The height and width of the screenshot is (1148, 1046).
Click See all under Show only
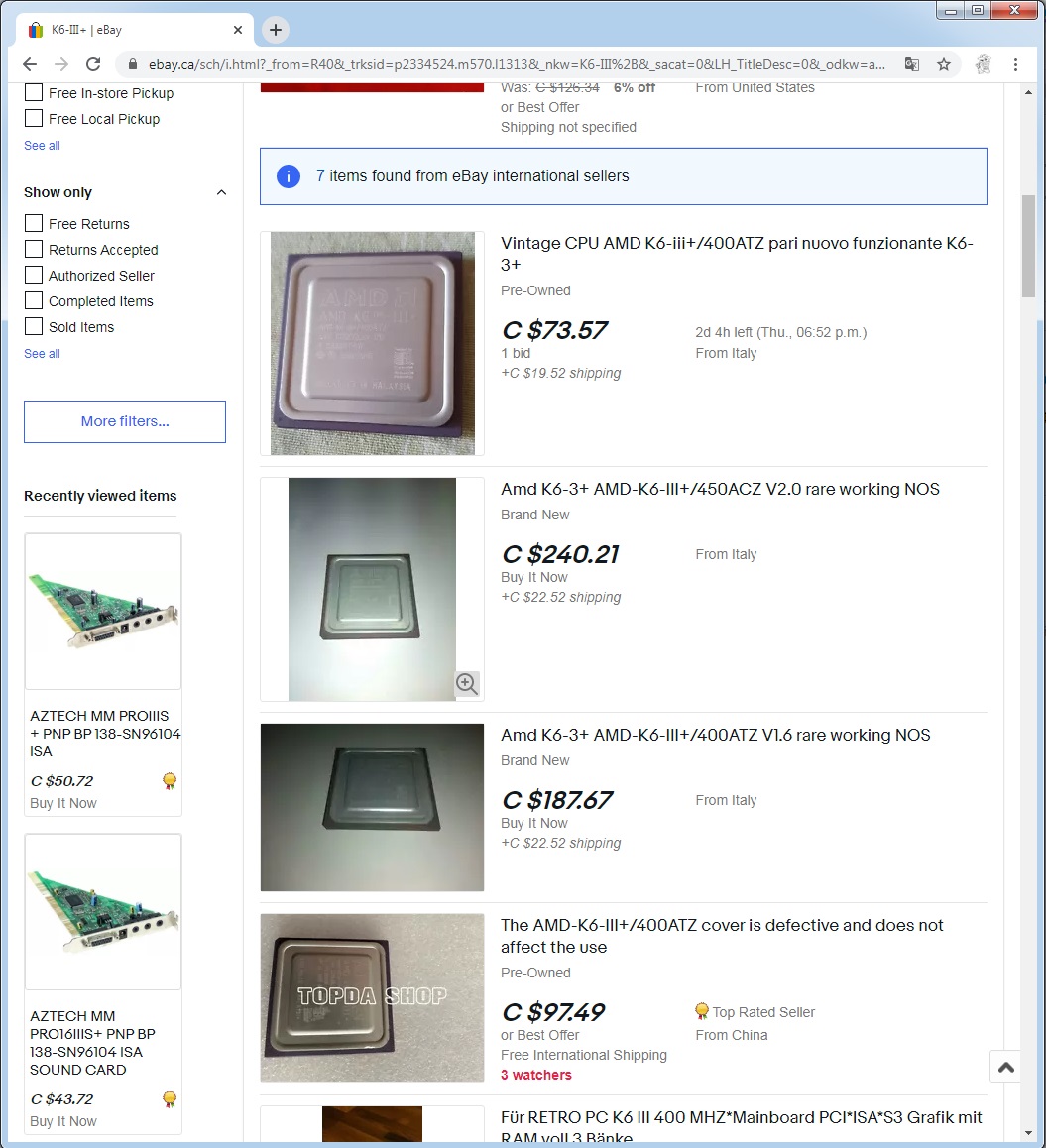(42, 354)
